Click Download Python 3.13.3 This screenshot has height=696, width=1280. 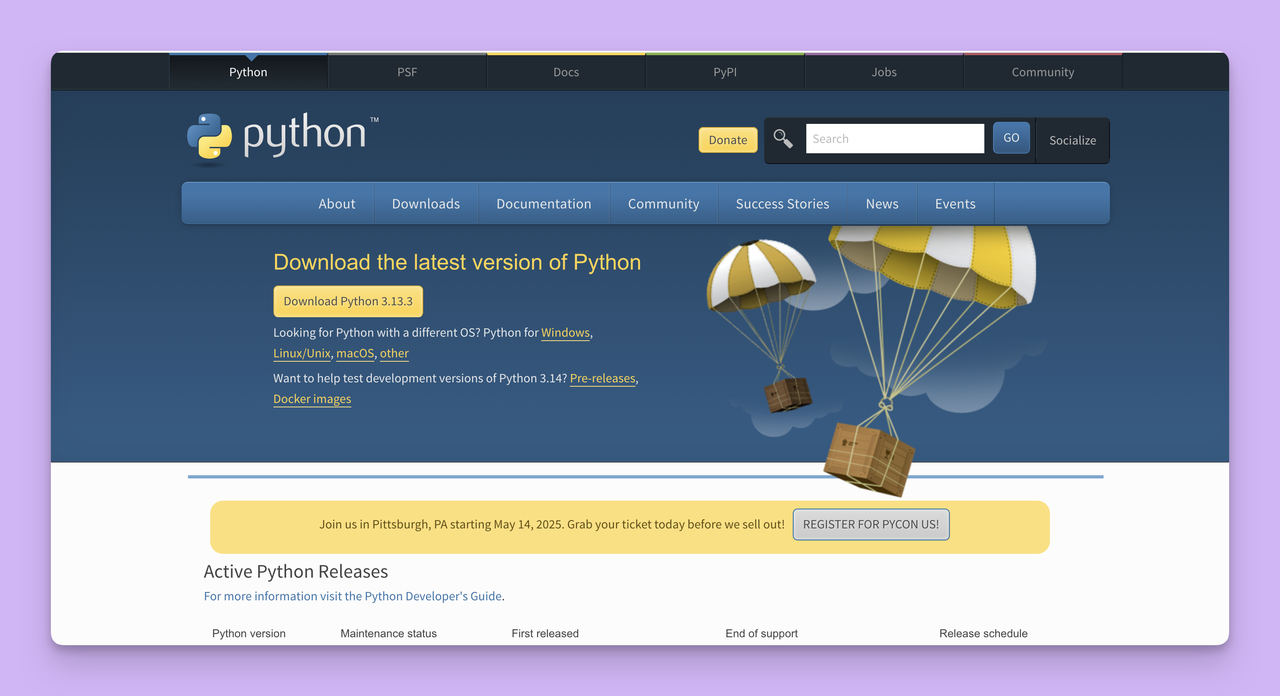pos(348,301)
